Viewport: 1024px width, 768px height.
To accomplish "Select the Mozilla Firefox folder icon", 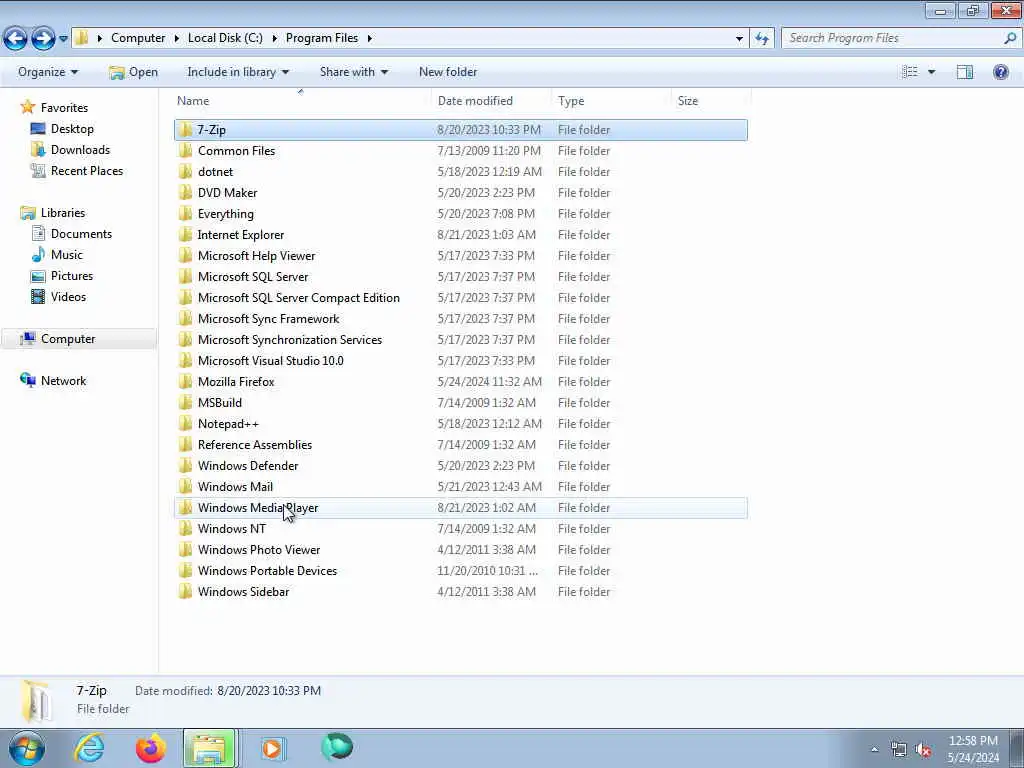I will [x=185, y=381].
